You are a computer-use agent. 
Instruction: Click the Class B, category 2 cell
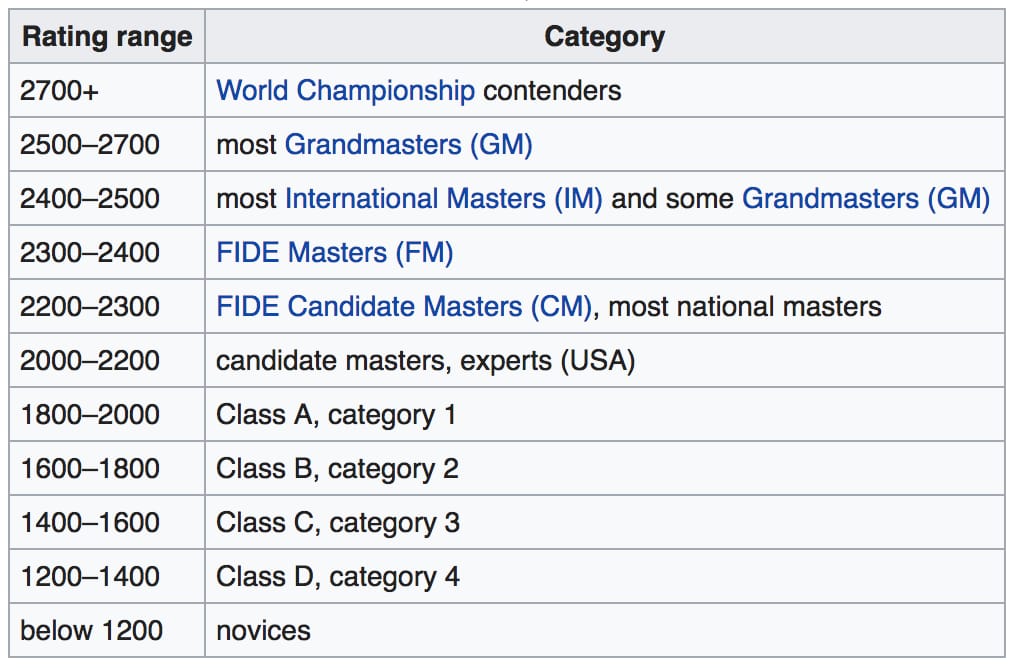point(605,468)
